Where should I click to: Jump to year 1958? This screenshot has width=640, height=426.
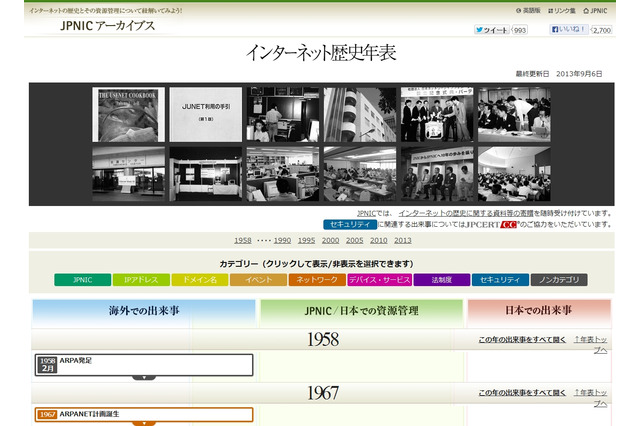242,240
